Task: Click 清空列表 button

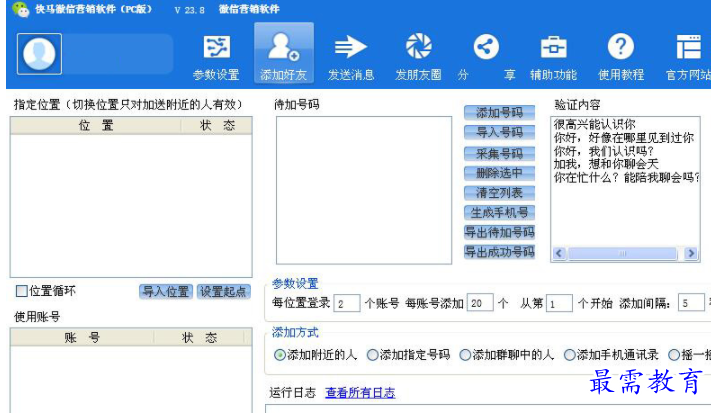Action: coord(499,193)
